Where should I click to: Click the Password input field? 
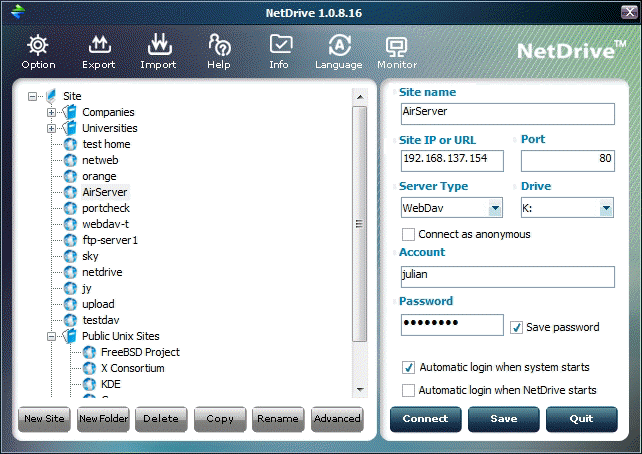pos(452,325)
